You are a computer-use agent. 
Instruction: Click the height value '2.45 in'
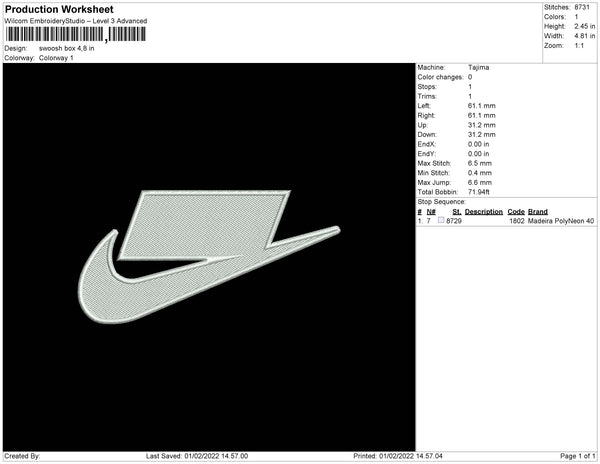pos(585,26)
